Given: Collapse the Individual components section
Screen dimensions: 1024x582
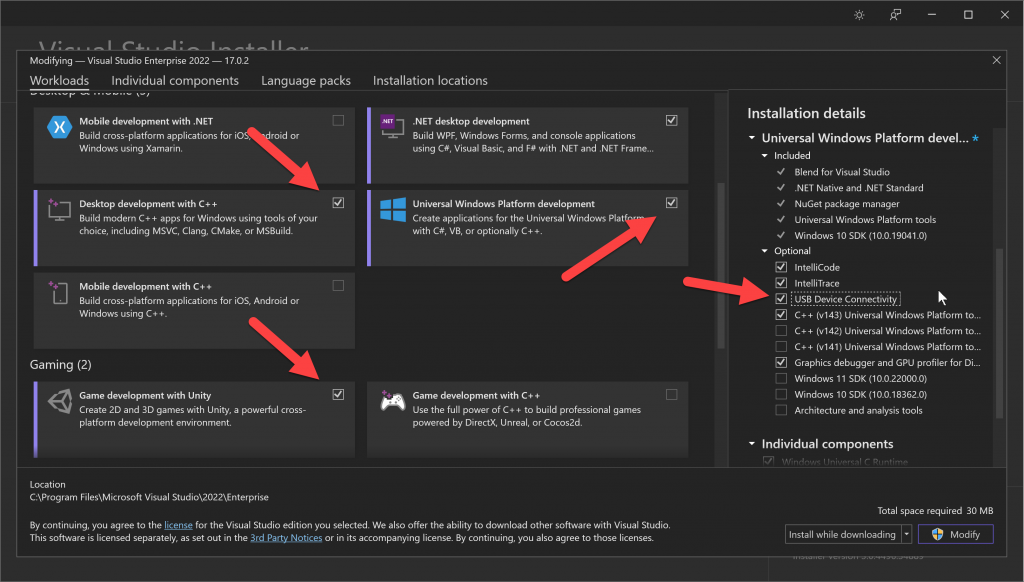Looking at the screenshot, I should (752, 444).
